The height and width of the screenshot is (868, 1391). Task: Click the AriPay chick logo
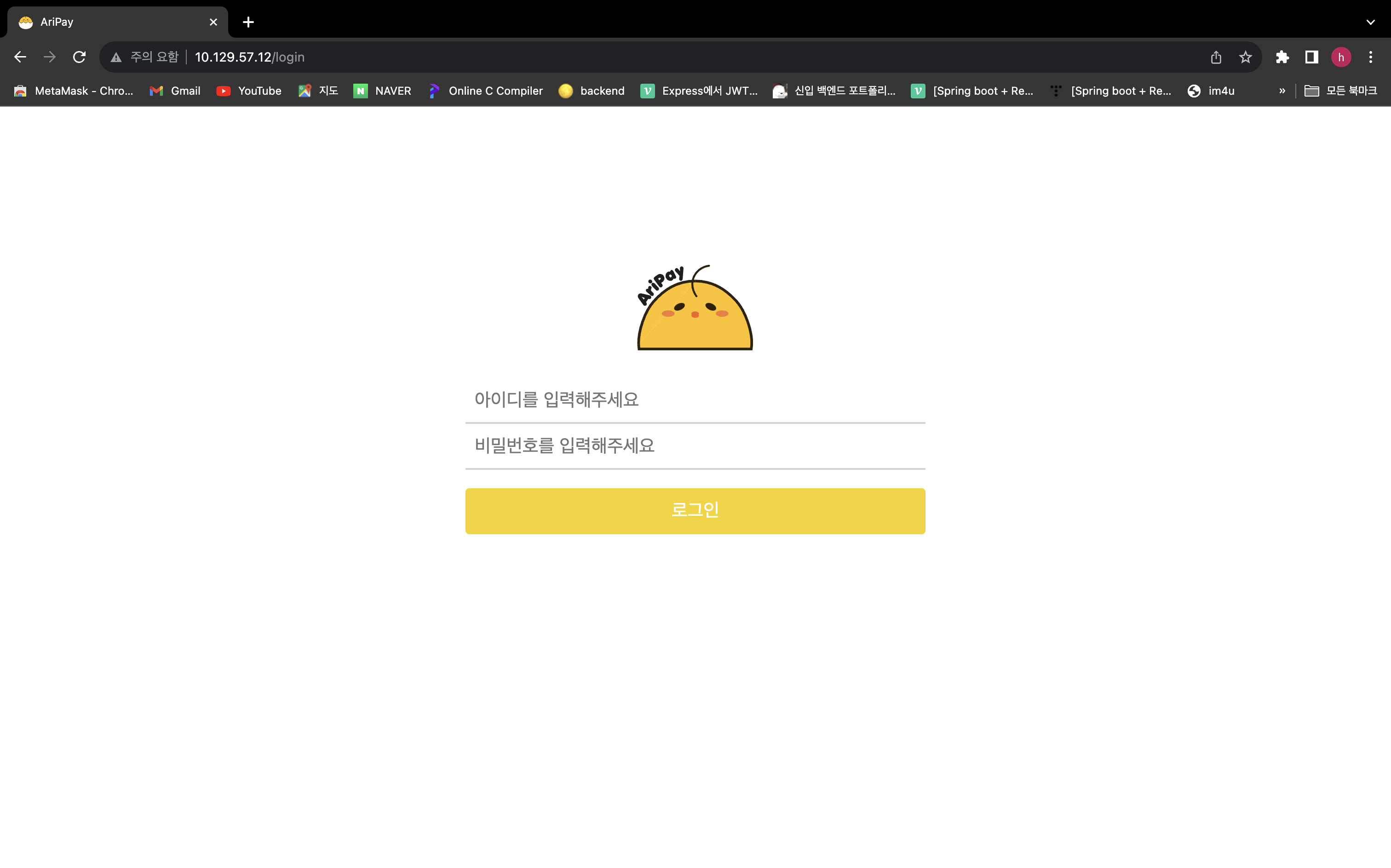click(695, 307)
